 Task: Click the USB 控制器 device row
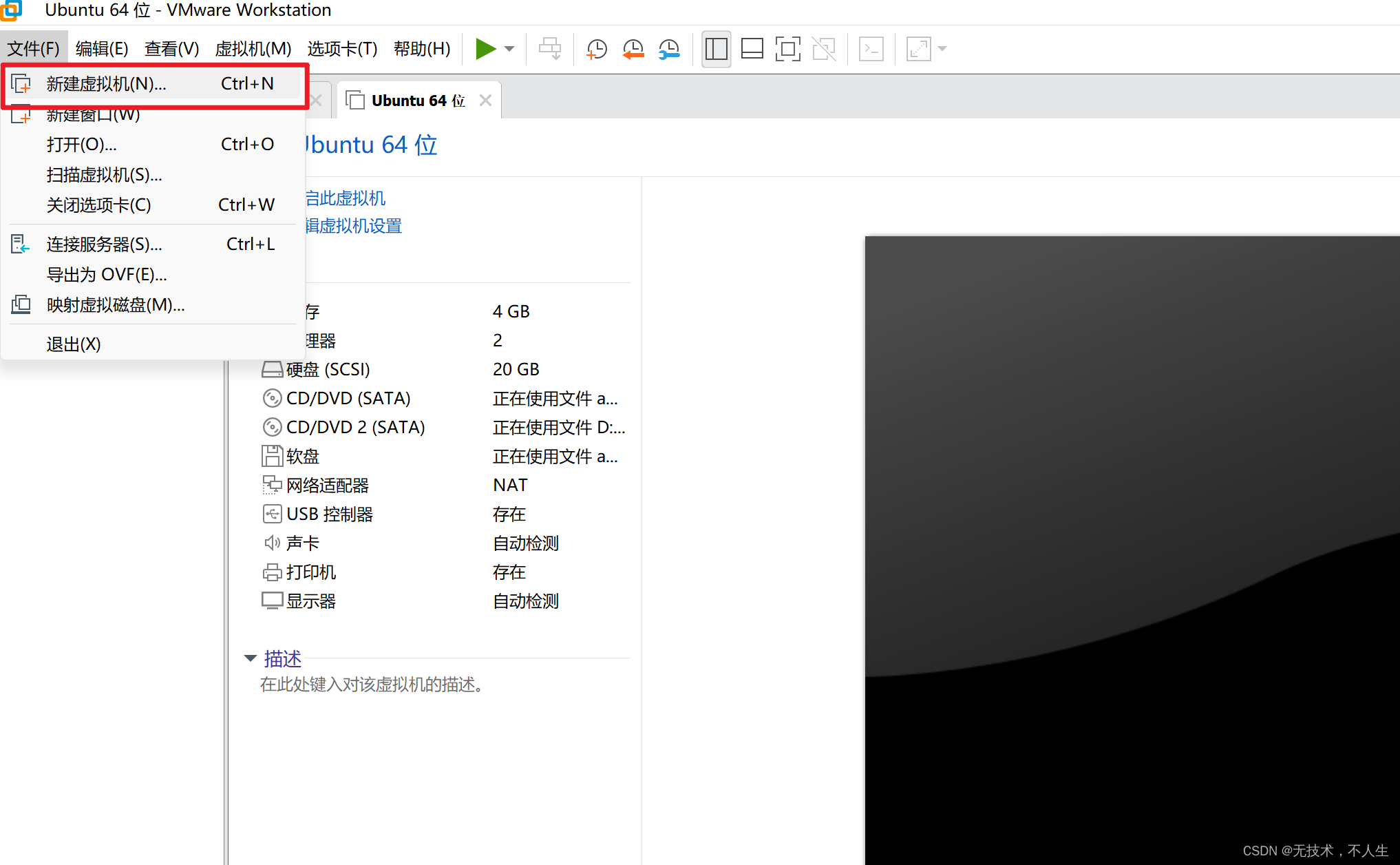coord(444,514)
